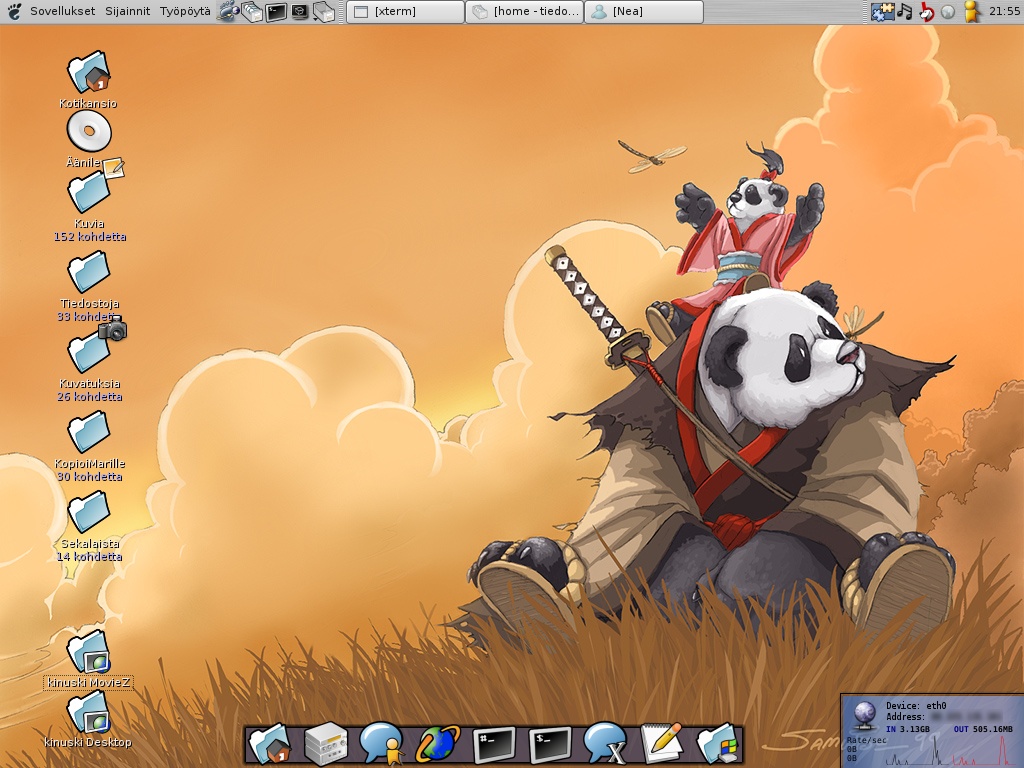Open the Tiedostoja folder icon
Screen dimensions: 1024x768
click(x=89, y=271)
